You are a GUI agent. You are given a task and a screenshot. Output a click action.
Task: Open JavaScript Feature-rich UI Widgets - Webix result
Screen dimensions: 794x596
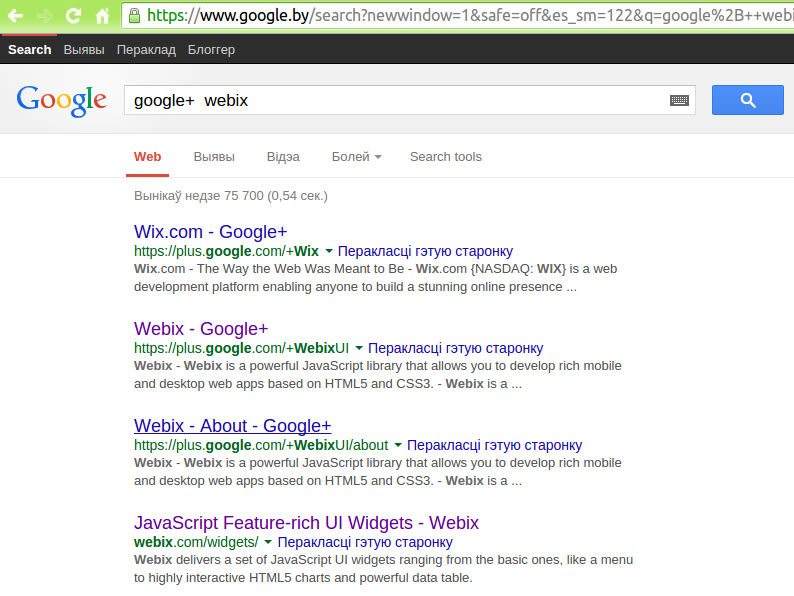pos(306,523)
